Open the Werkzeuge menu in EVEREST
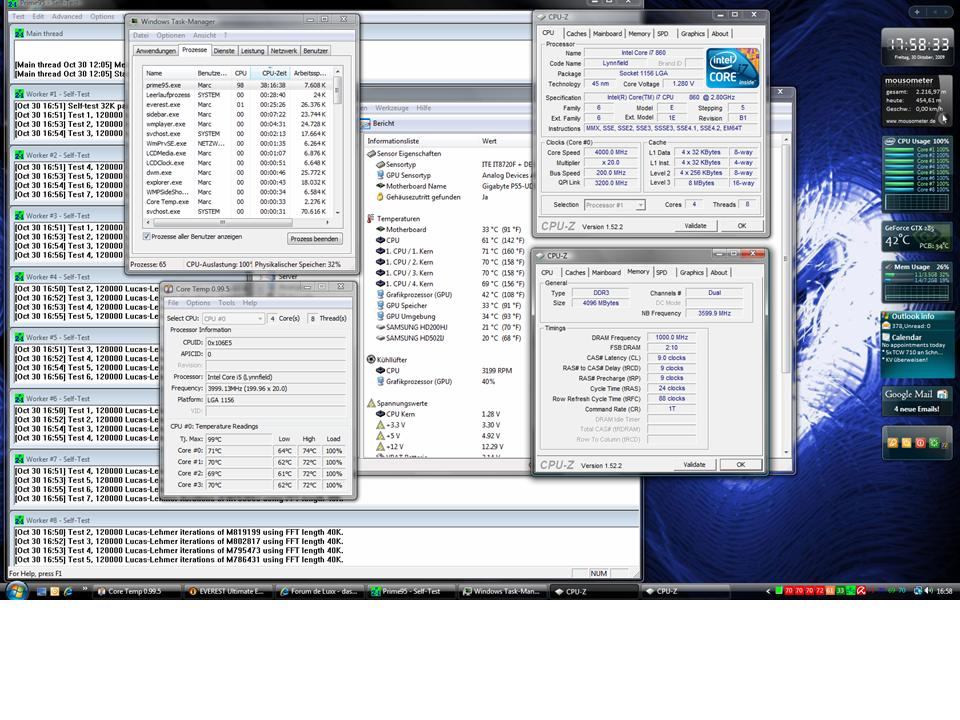960x720 pixels. pyautogui.click(x=392, y=108)
